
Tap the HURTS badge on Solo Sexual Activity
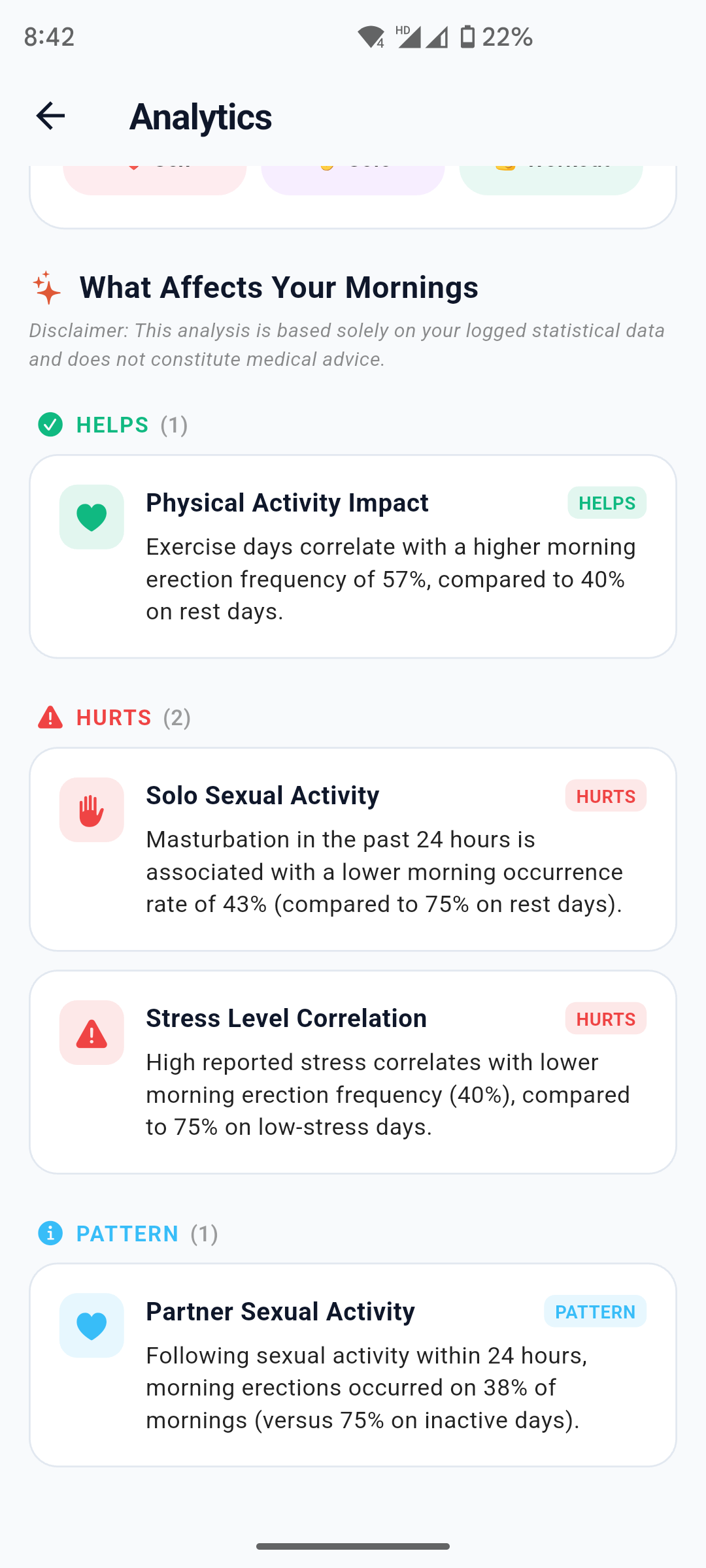click(606, 796)
